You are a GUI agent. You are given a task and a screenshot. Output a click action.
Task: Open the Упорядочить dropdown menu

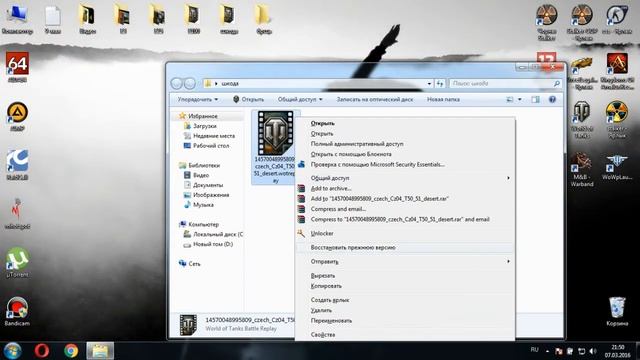(x=198, y=99)
